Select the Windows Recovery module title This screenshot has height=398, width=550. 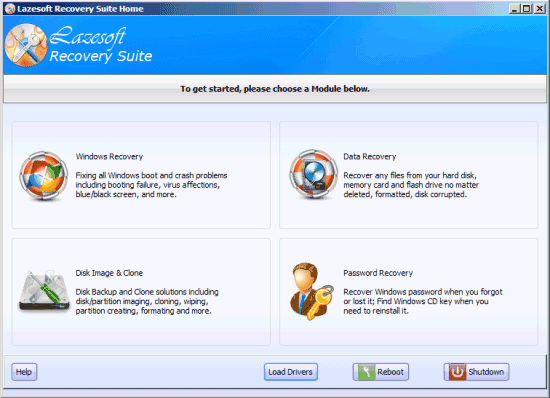pos(109,156)
